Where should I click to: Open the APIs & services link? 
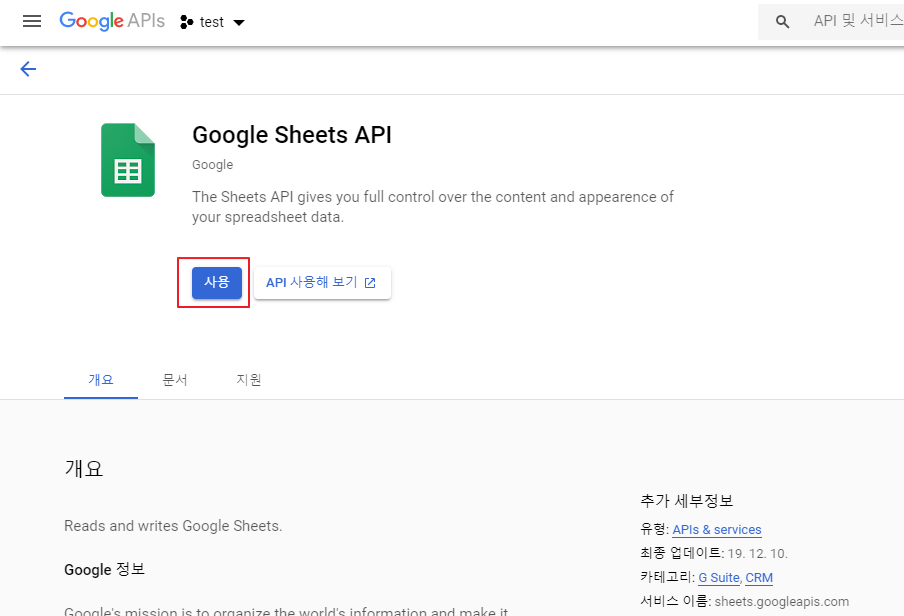[x=717, y=529]
